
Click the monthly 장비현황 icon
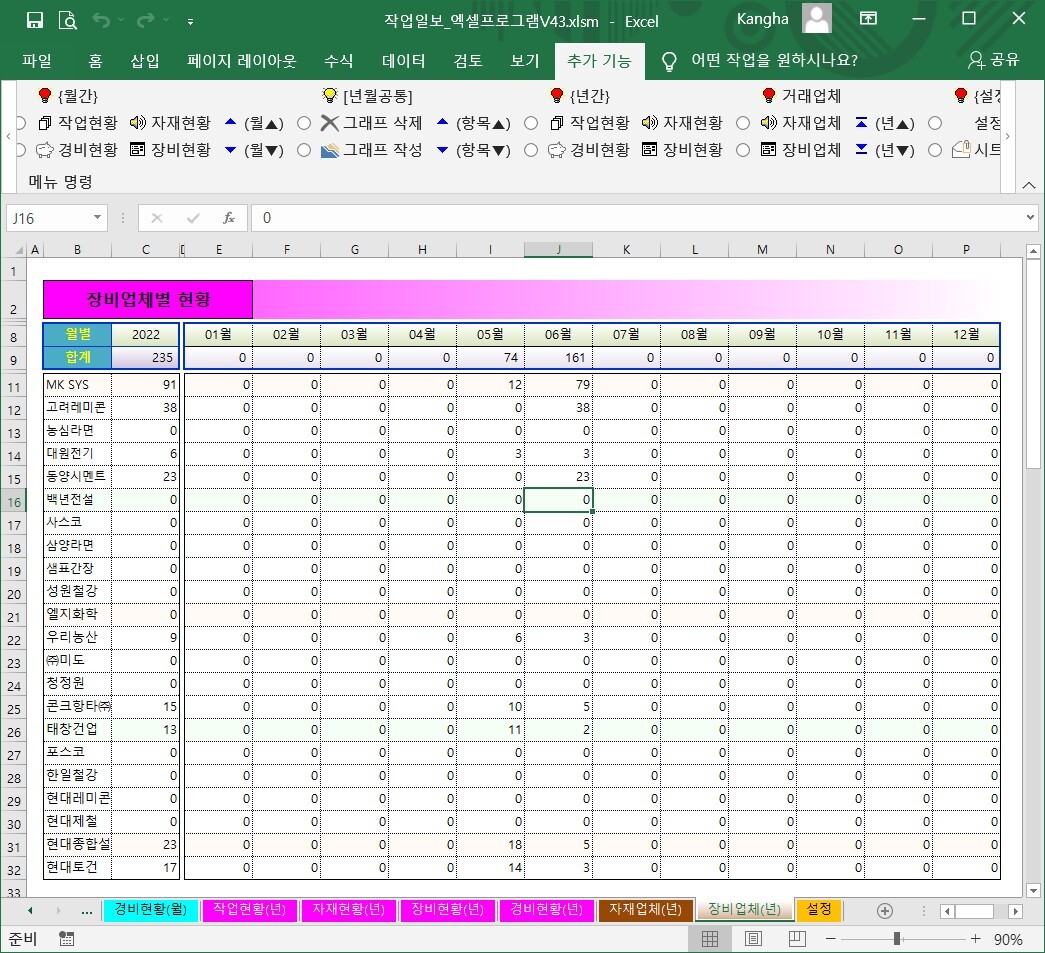click(x=137, y=150)
